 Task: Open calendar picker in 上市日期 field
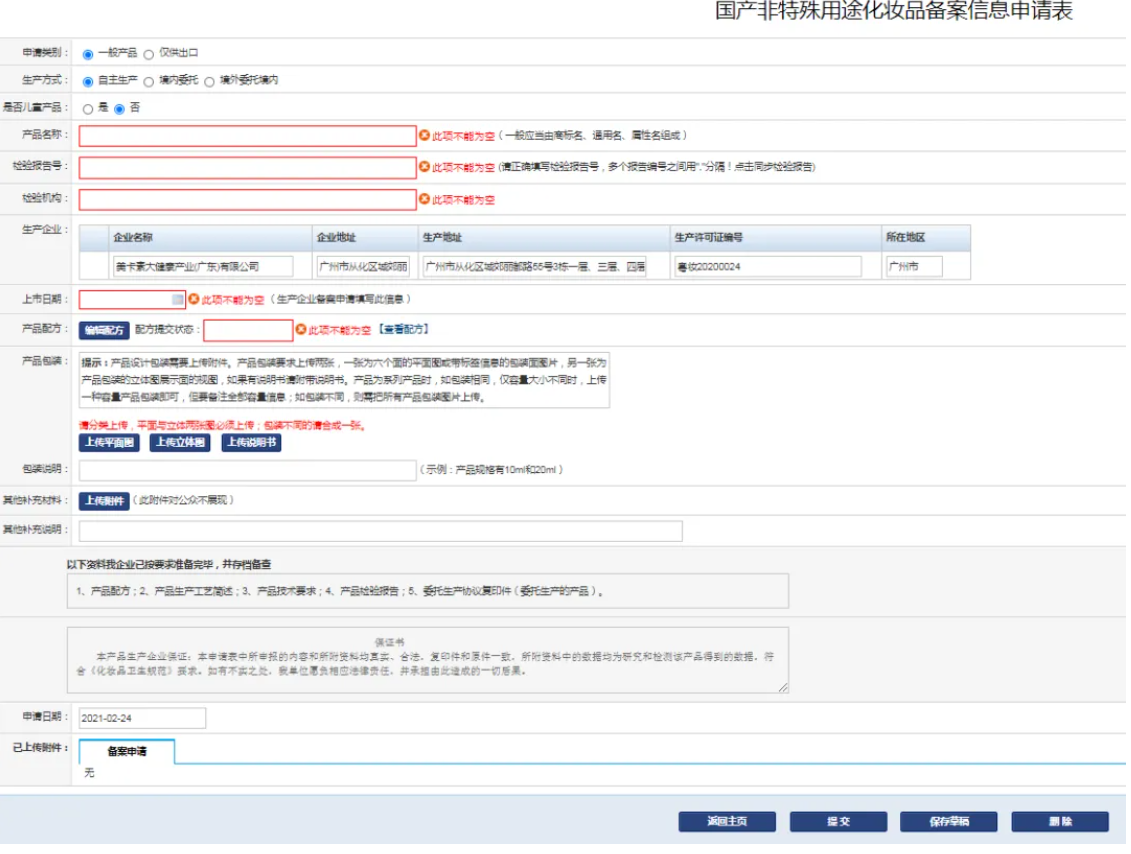click(178, 299)
